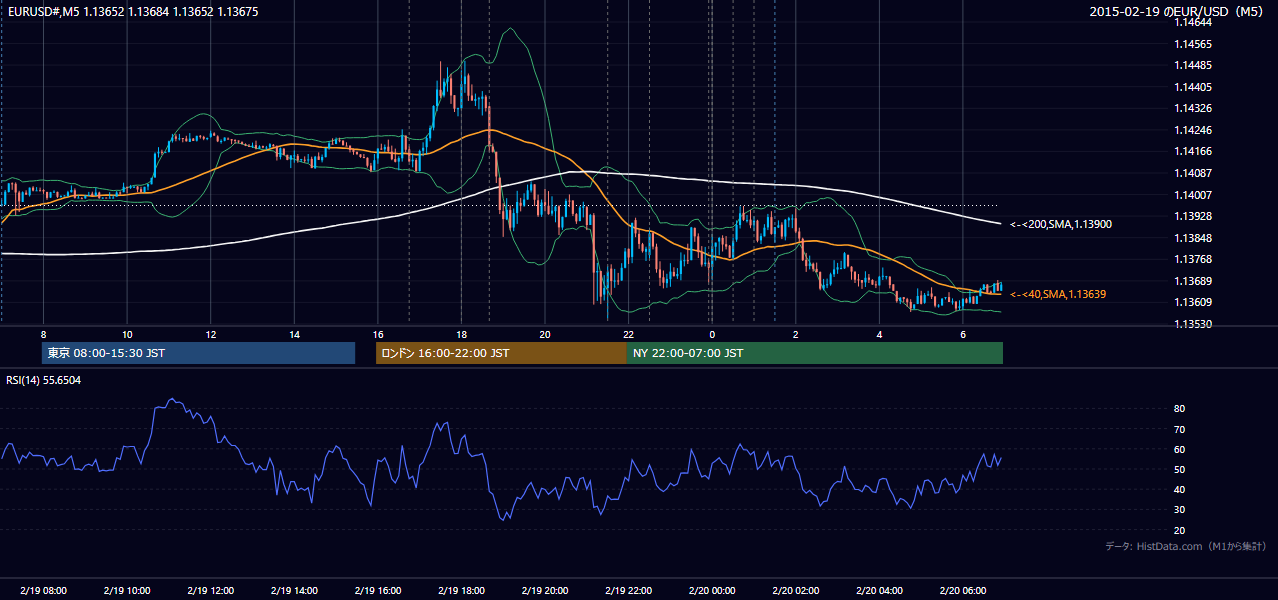Click the 1.14166 price axis label
1278x600 pixels.
[x=1192, y=152]
